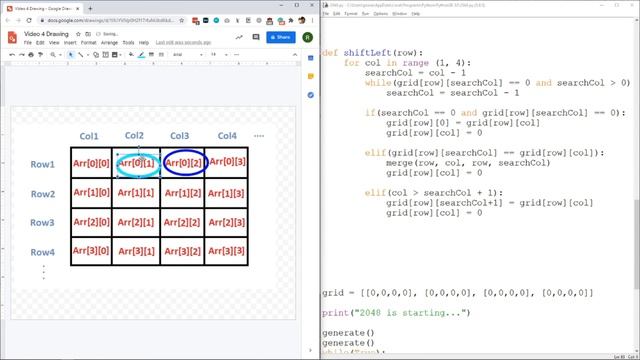Click the Undo icon in Google Drawings

tap(12, 55)
